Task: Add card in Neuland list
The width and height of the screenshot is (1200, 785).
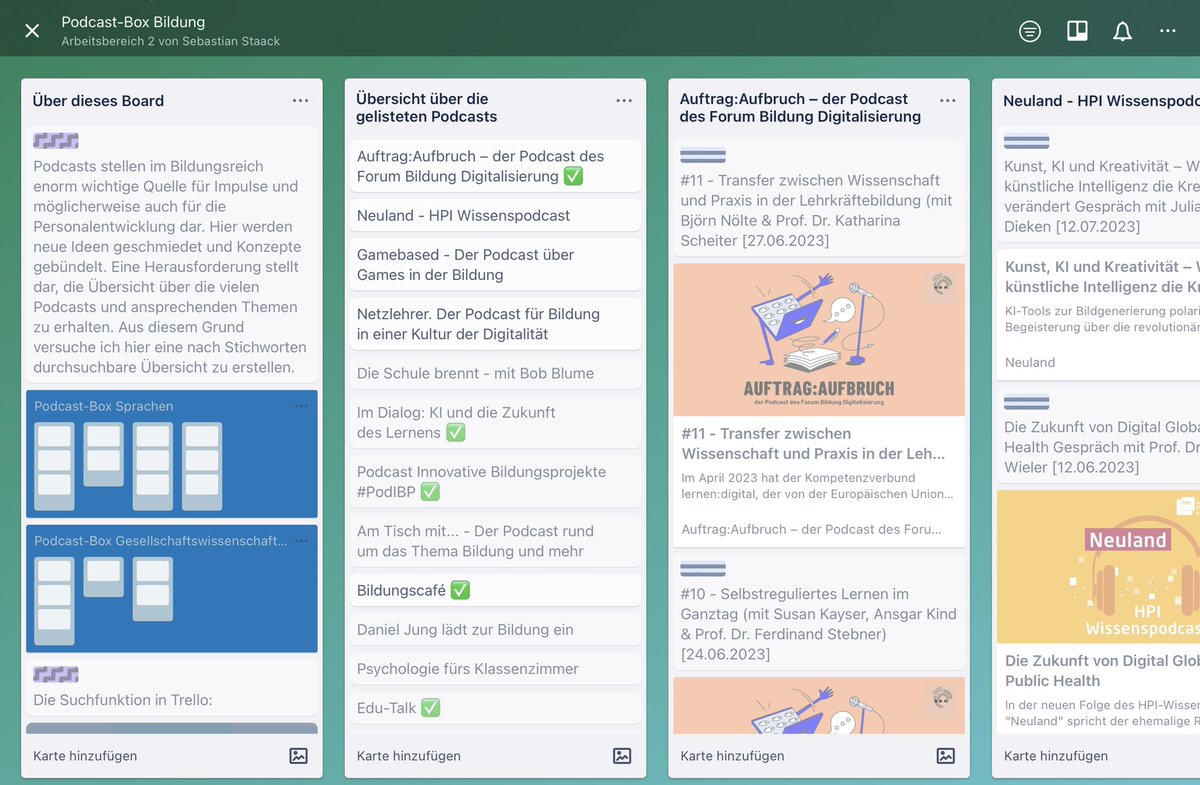Action: coord(1056,756)
